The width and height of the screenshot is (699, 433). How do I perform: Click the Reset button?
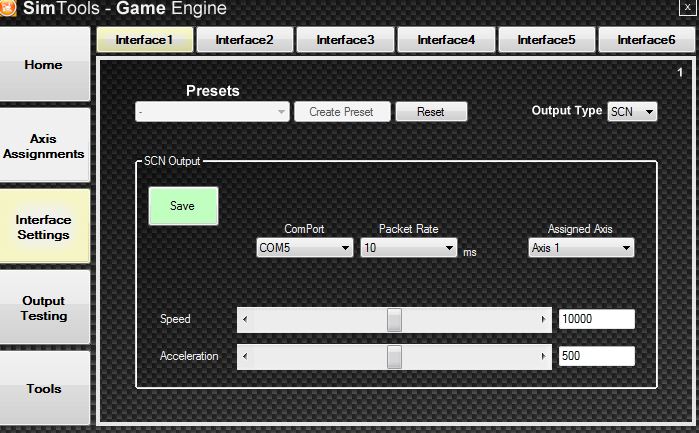(x=431, y=111)
